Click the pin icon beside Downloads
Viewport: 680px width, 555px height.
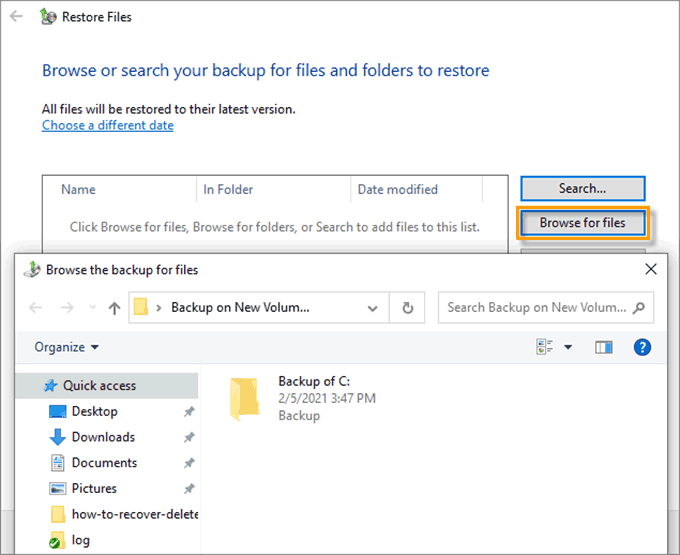189,437
